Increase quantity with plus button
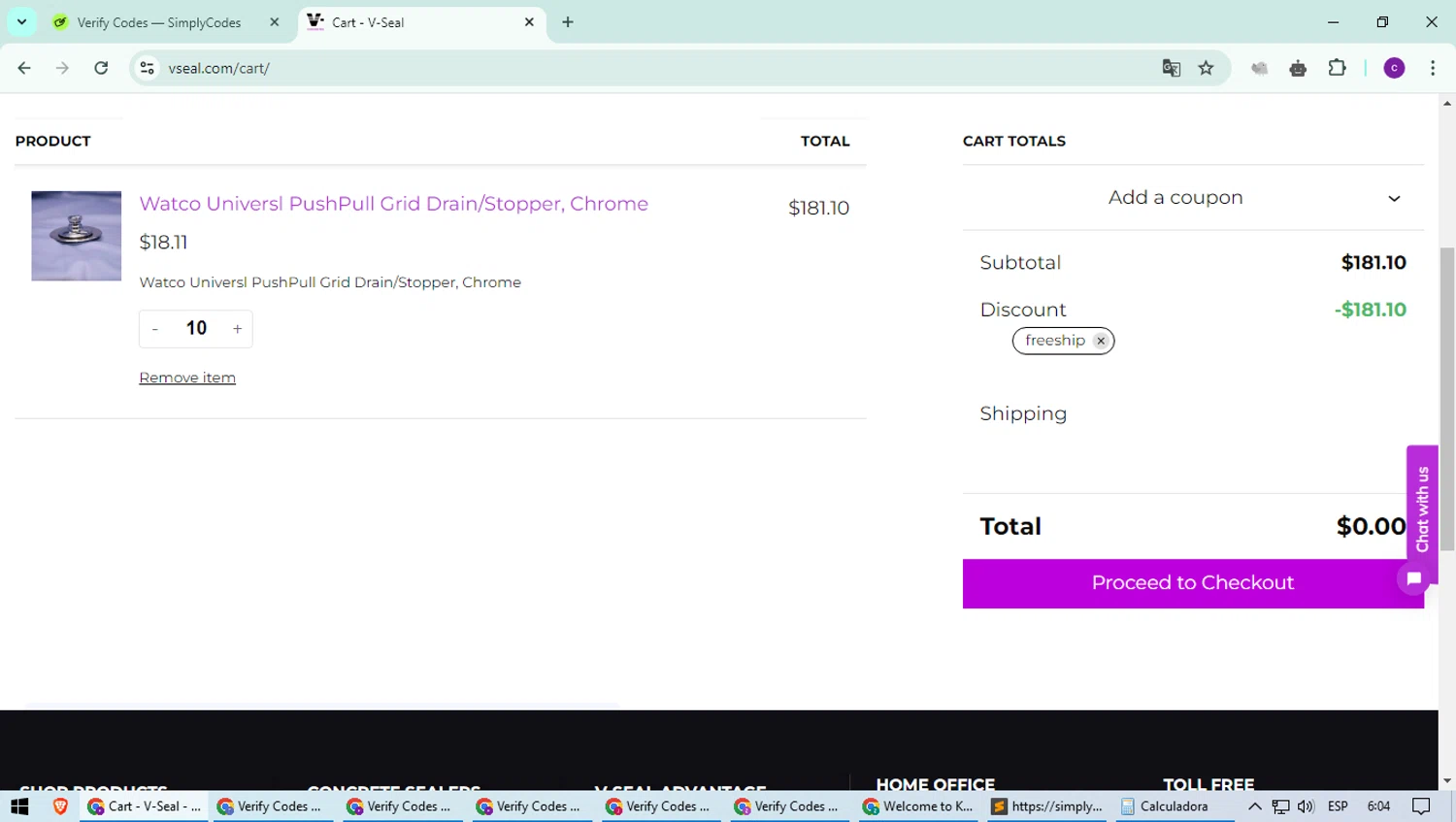Image resolution: width=1456 pixels, height=822 pixels. coord(237,329)
